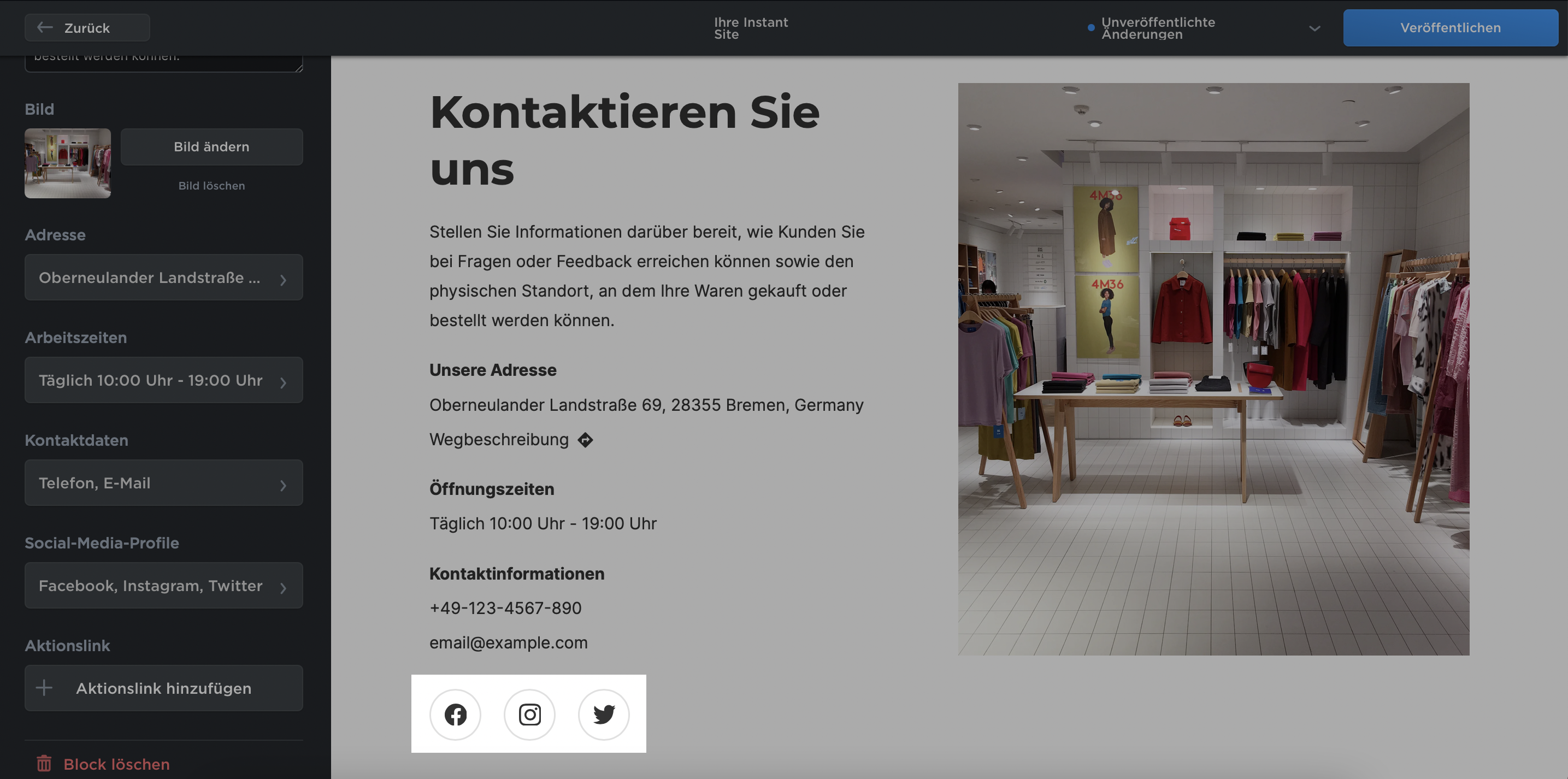Open the Arbeitszeiten Täglich hours row
The height and width of the screenshot is (779, 1568).
pyautogui.click(x=163, y=380)
